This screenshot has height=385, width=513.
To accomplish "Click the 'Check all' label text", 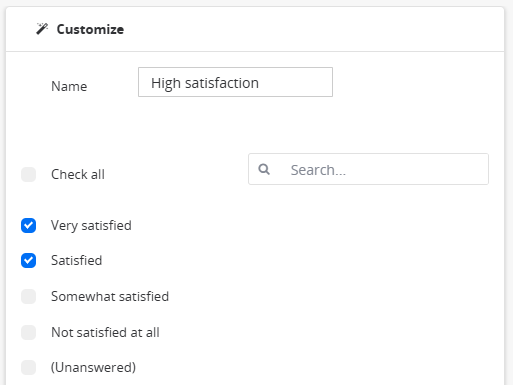I will 78,174.
